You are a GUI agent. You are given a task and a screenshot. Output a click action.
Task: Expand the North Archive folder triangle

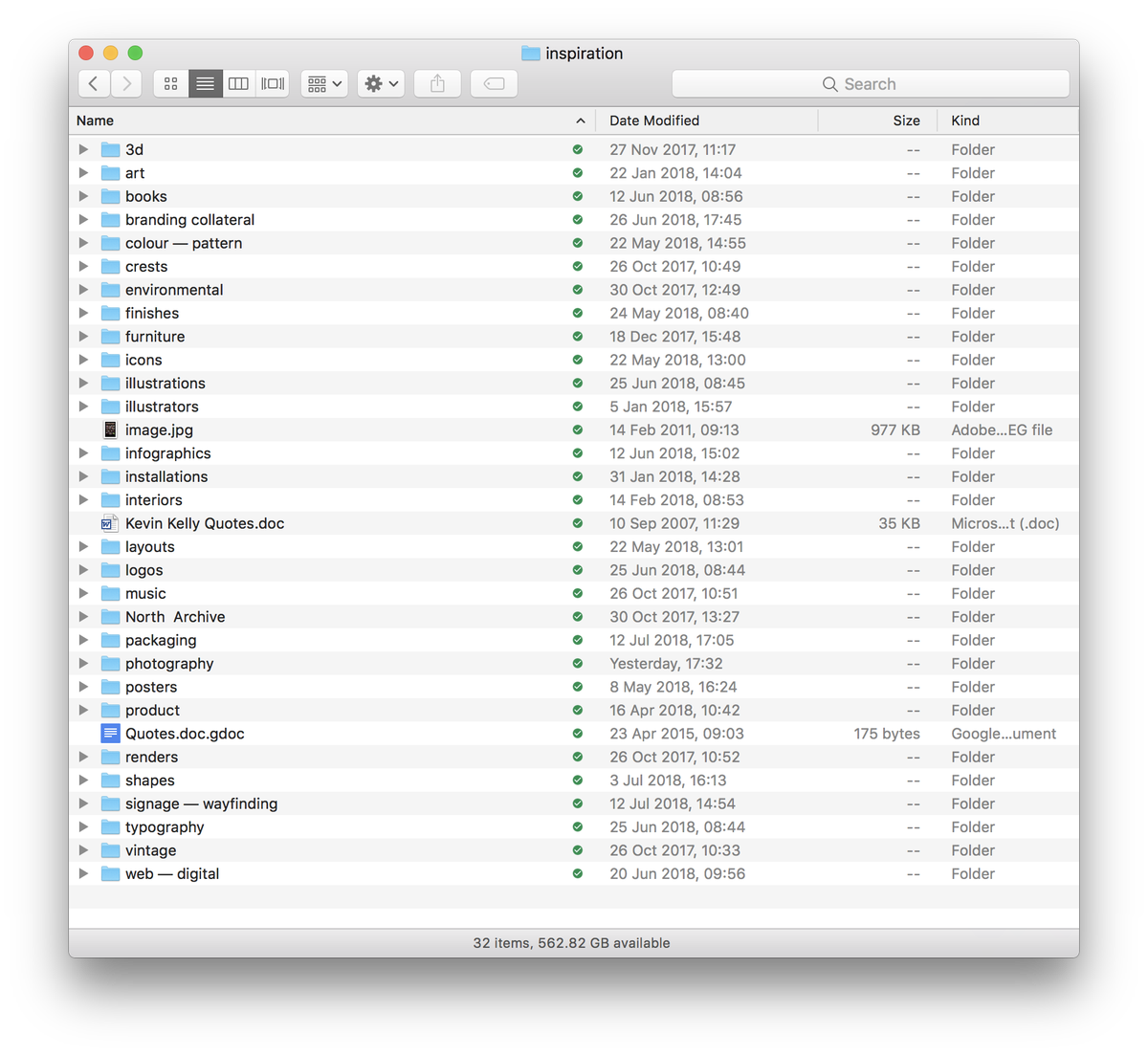point(83,617)
